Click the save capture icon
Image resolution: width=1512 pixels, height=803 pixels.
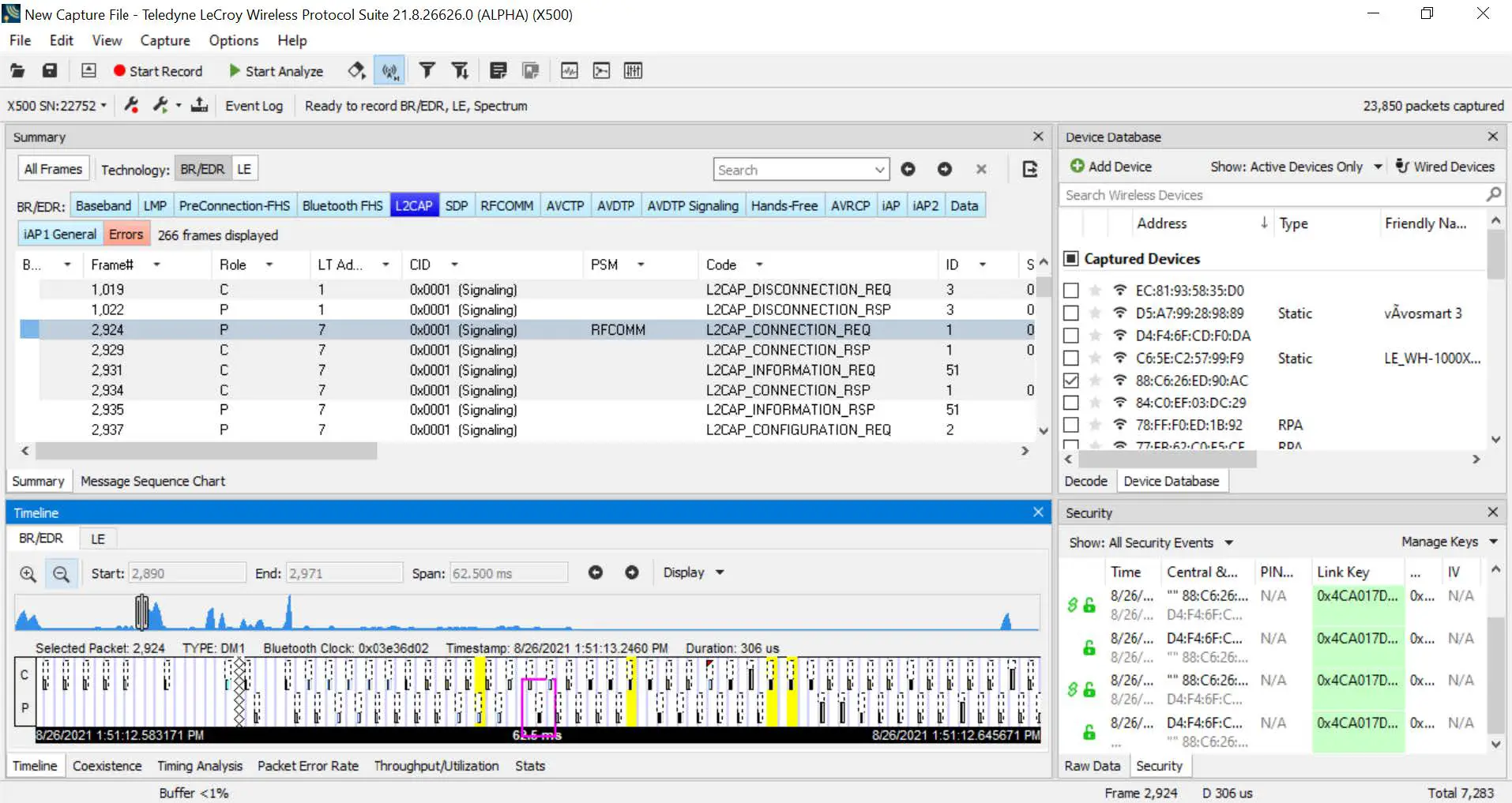[x=50, y=71]
